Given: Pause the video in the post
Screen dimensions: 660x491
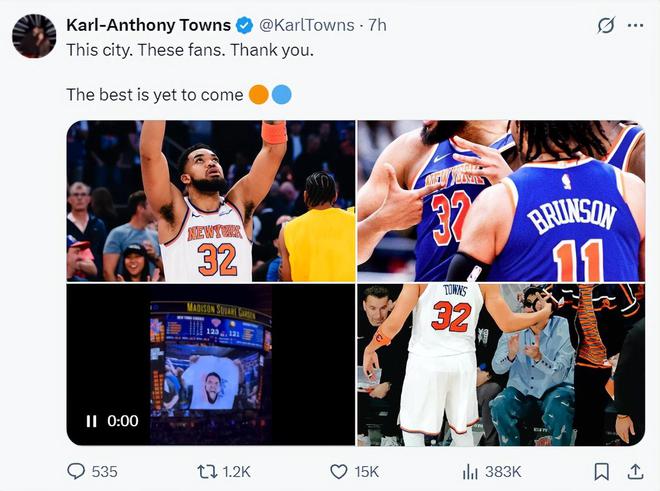Looking at the screenshot, I should (91, 421).
